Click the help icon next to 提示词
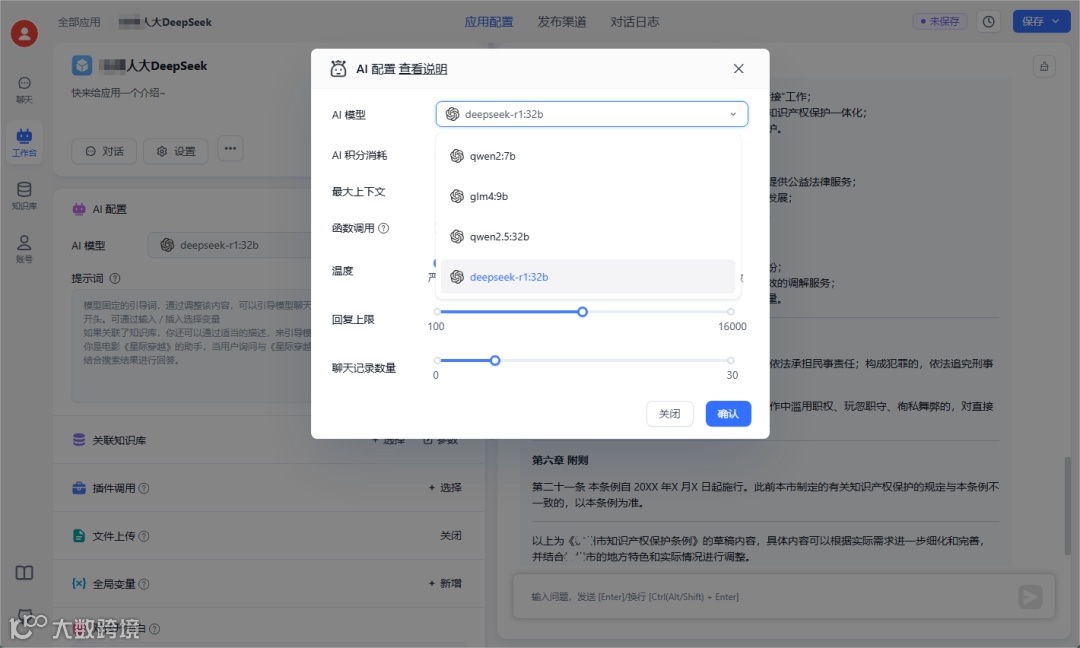This screenshot has height=648, width=1080. tap(115, 278)
